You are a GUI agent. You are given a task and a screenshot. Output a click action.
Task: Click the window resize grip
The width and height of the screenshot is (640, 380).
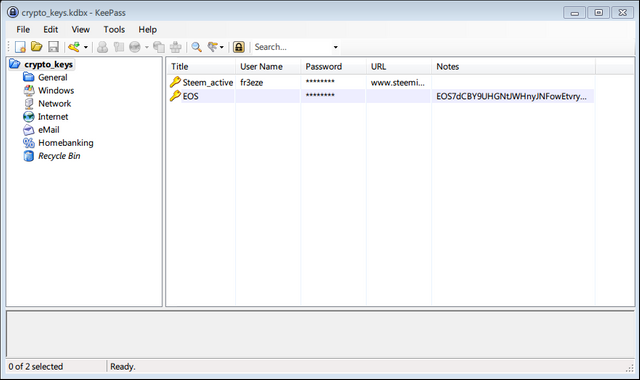[x=630, y=368]
